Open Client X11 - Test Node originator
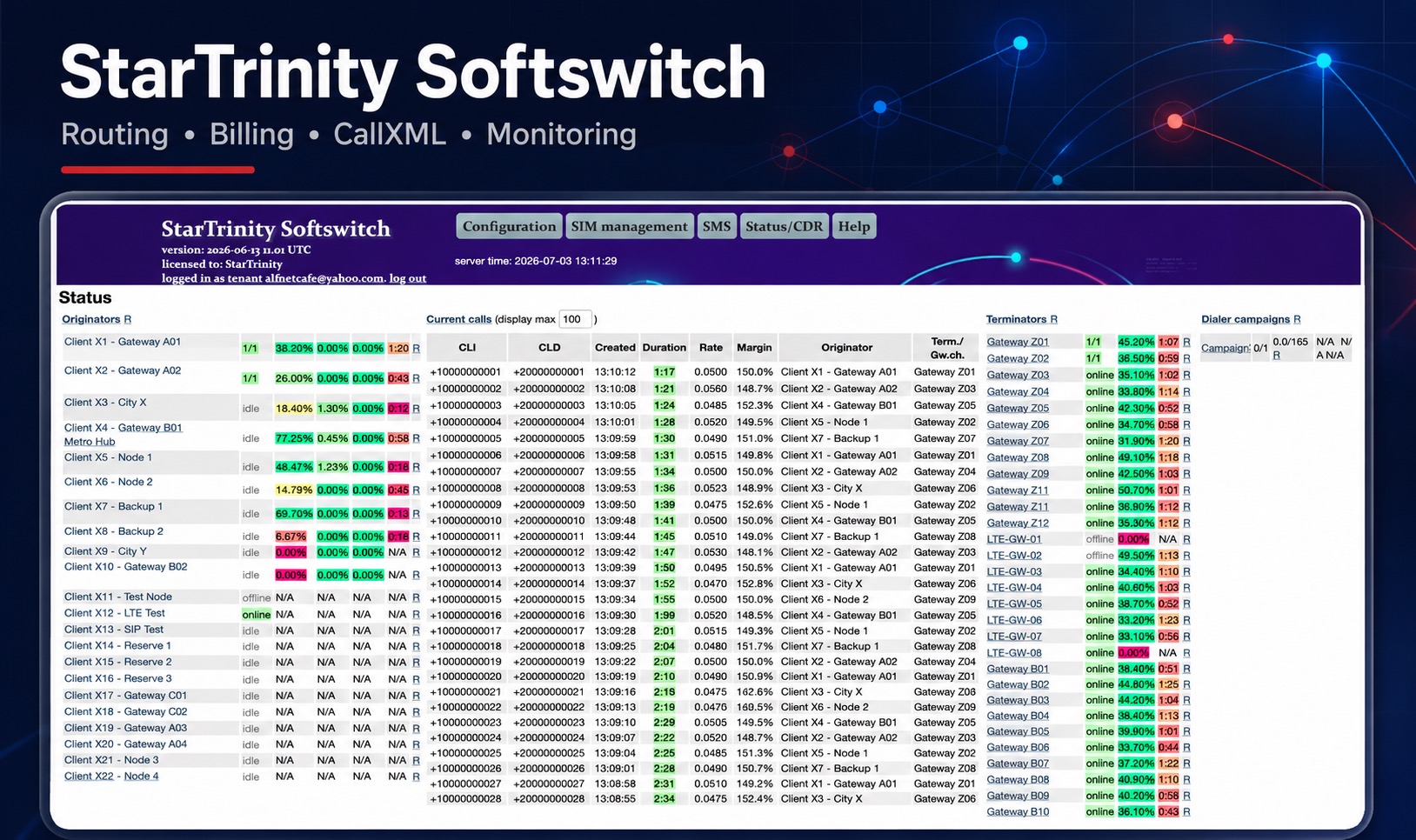The image size is (1416, 840). pos(117,597)
